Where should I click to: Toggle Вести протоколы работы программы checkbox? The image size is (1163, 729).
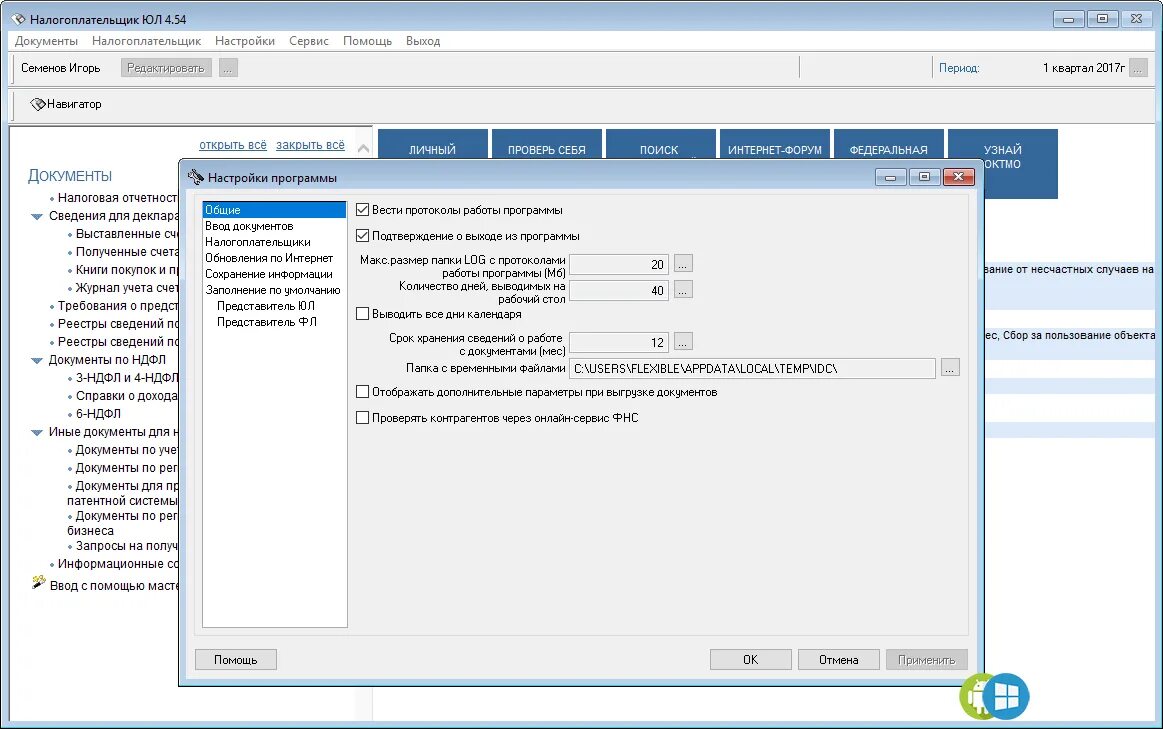363,210
